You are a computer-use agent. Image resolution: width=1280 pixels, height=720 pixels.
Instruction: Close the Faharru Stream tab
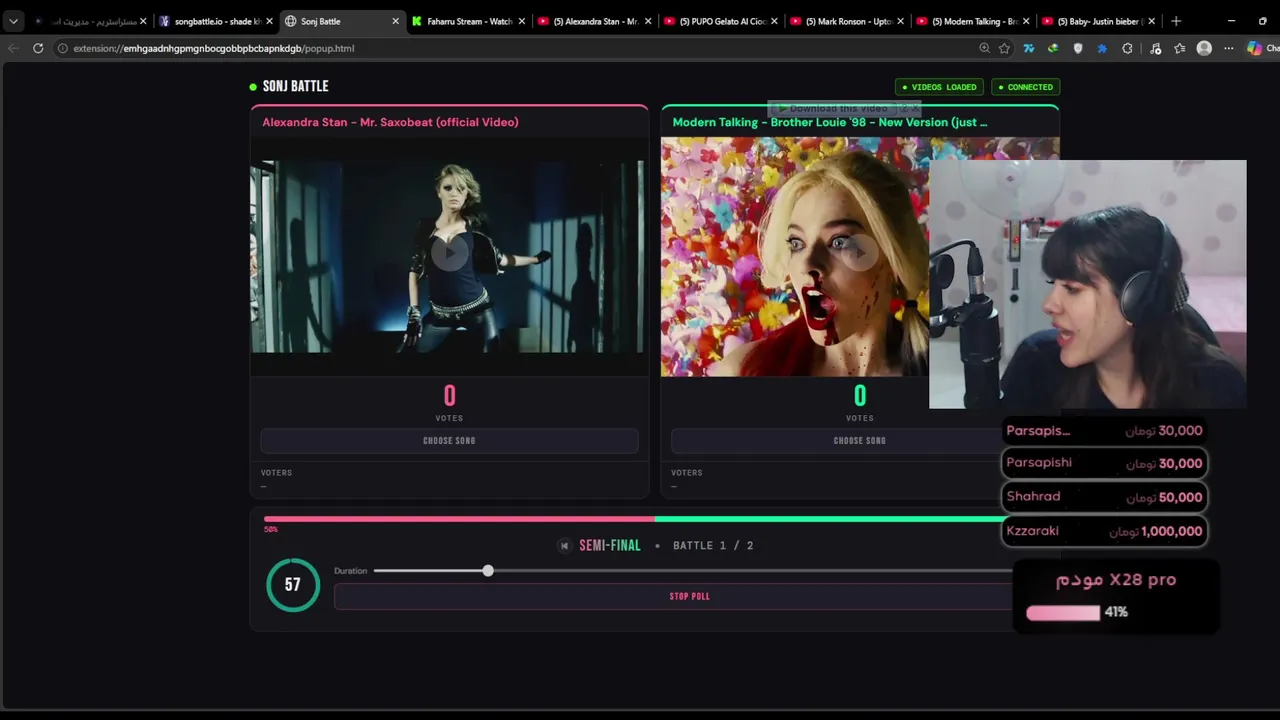click(521, 21)
